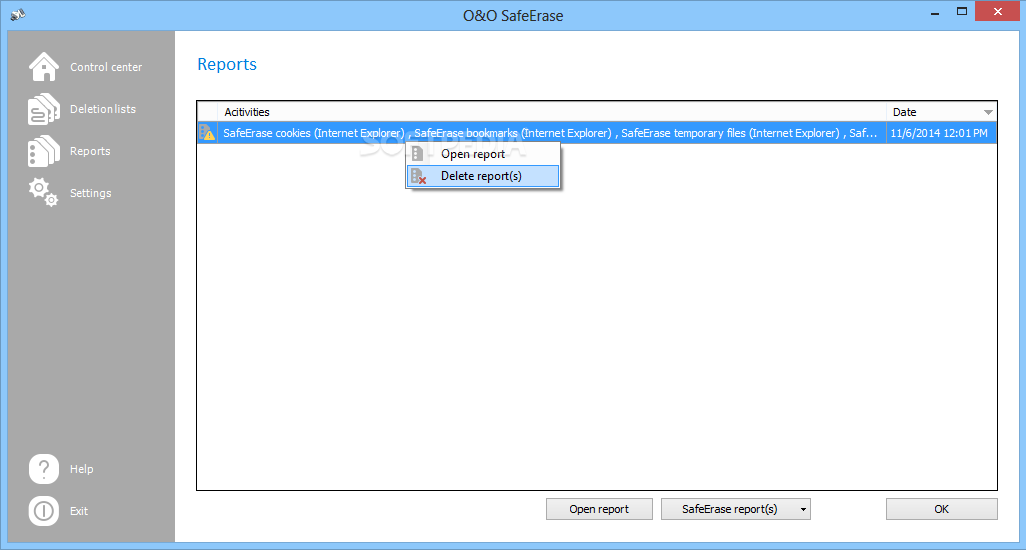This screenshot has height=550, width=1026.
Task: Go to Deletionlists text label
Action: (x=103, y=109)
